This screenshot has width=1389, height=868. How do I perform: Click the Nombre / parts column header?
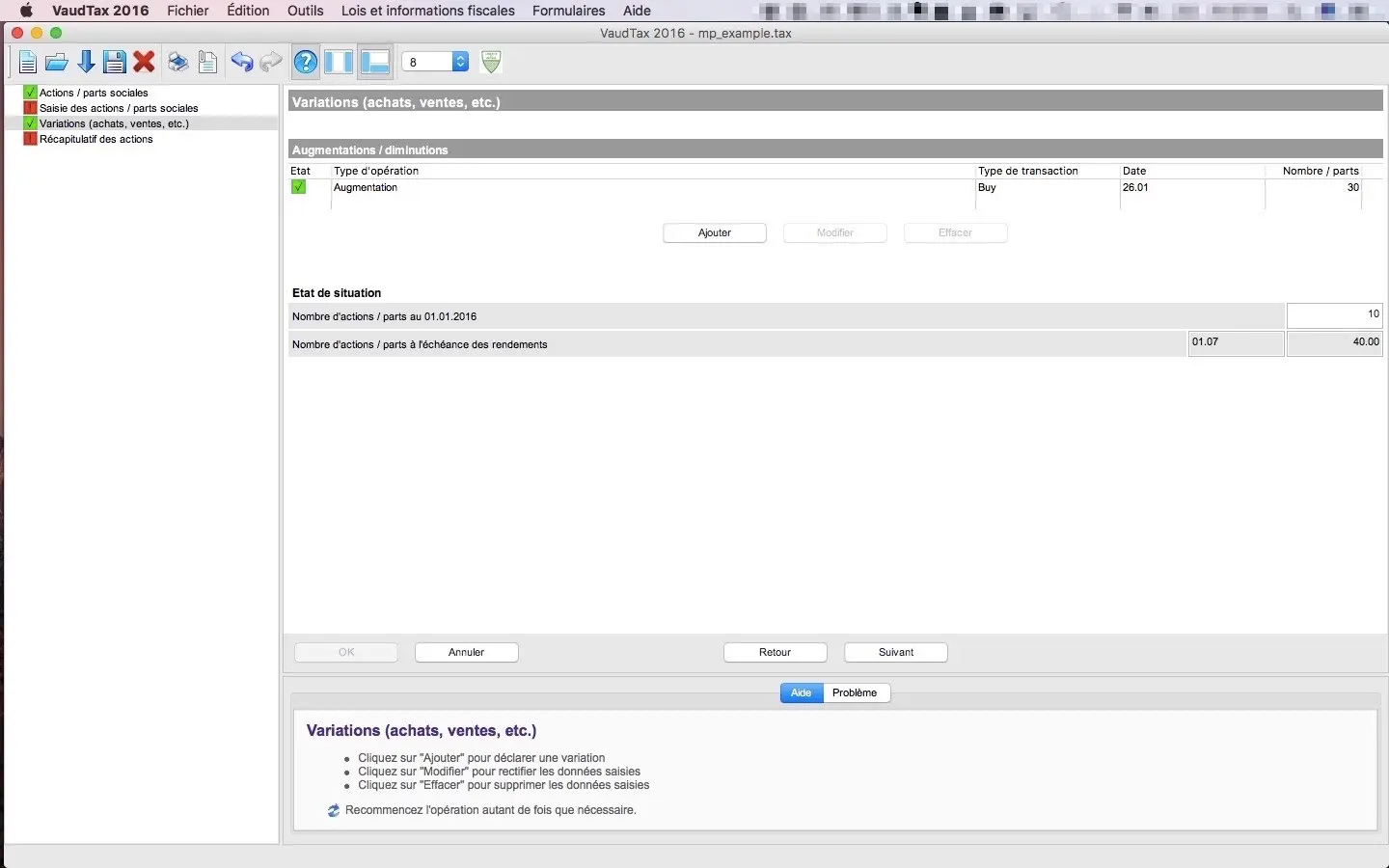tap(1321, 171)
